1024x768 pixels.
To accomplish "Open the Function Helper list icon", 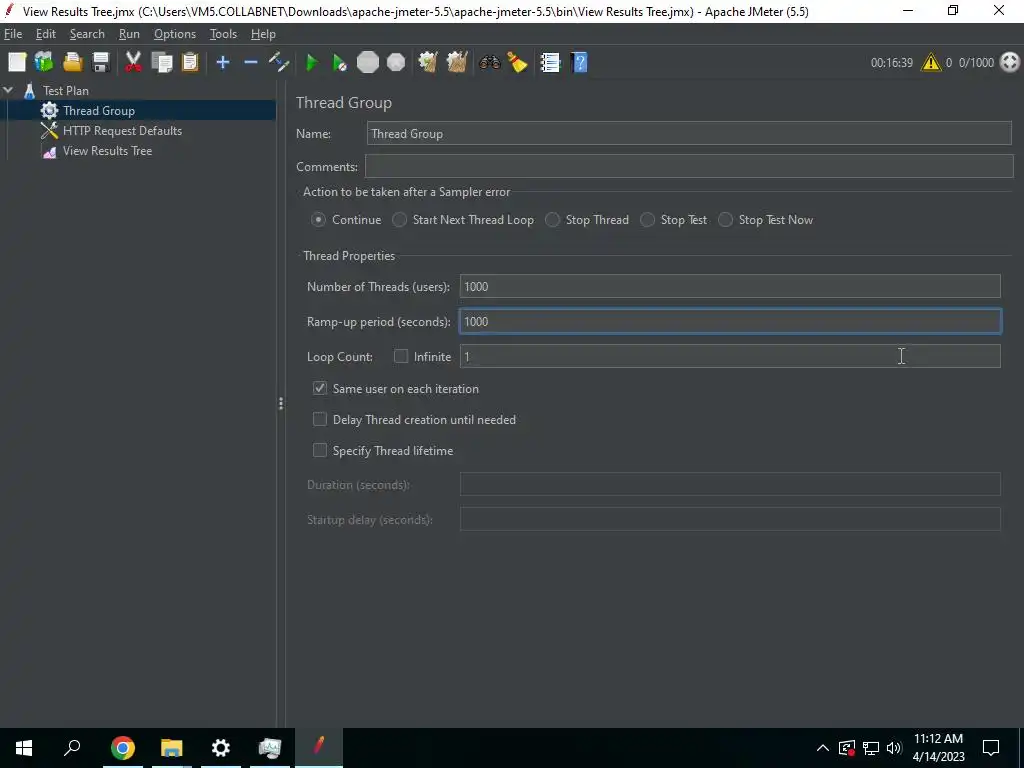I will [x=550, y=63].
